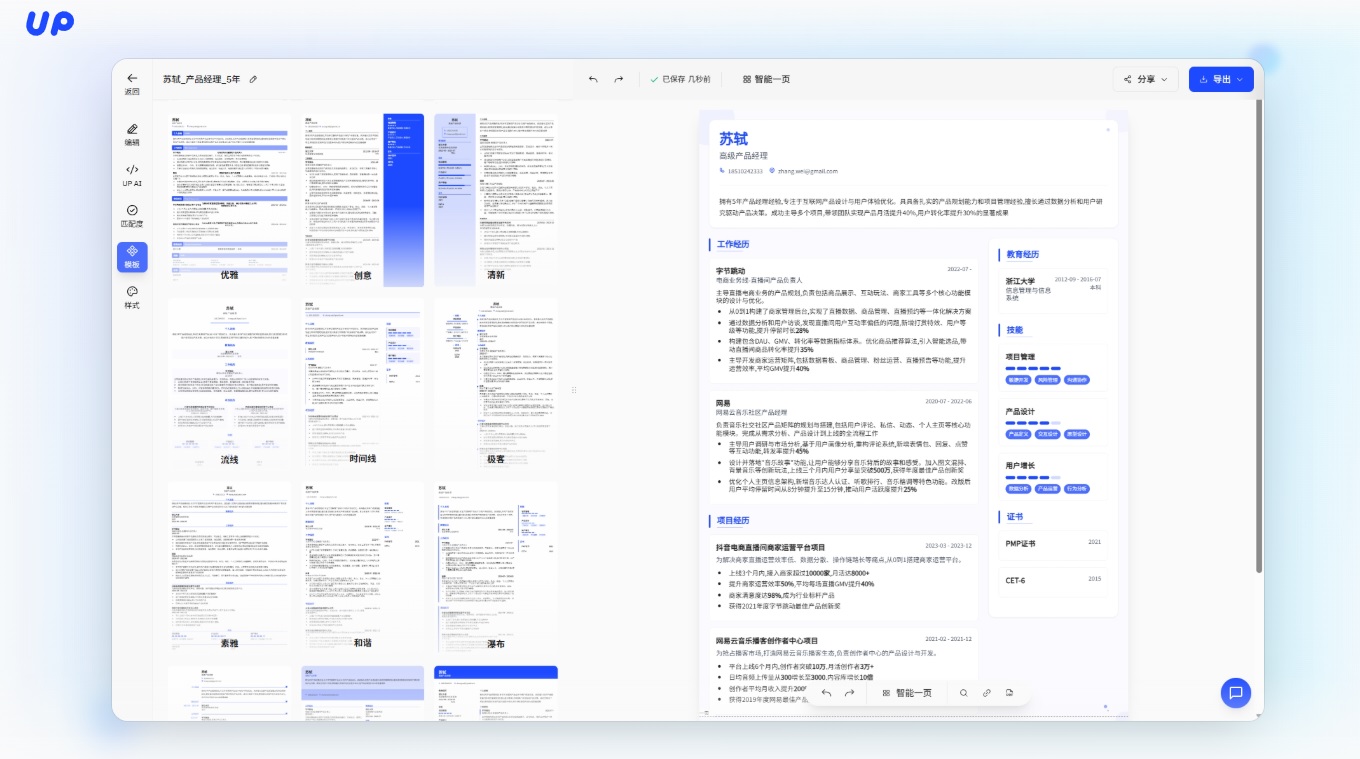Click the UP logo at top left
The width and height of the screenshot is (1360, 759).
click(x=50, y=24)
